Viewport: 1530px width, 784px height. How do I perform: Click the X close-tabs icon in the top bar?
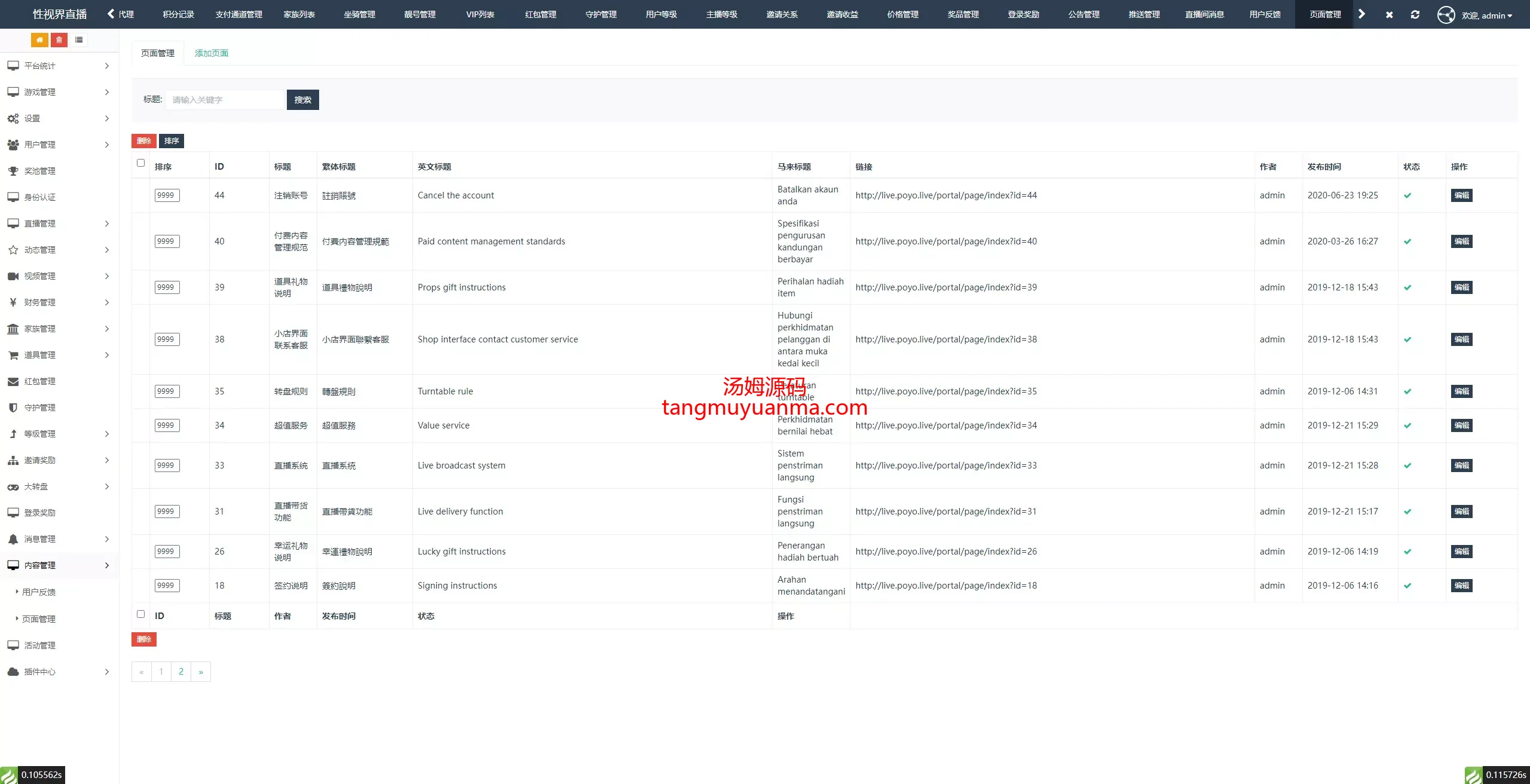coord(1389,14)
